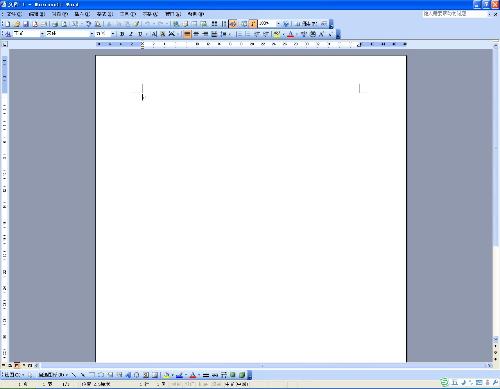Select the Arrow drawing tool

coord(83,375)
